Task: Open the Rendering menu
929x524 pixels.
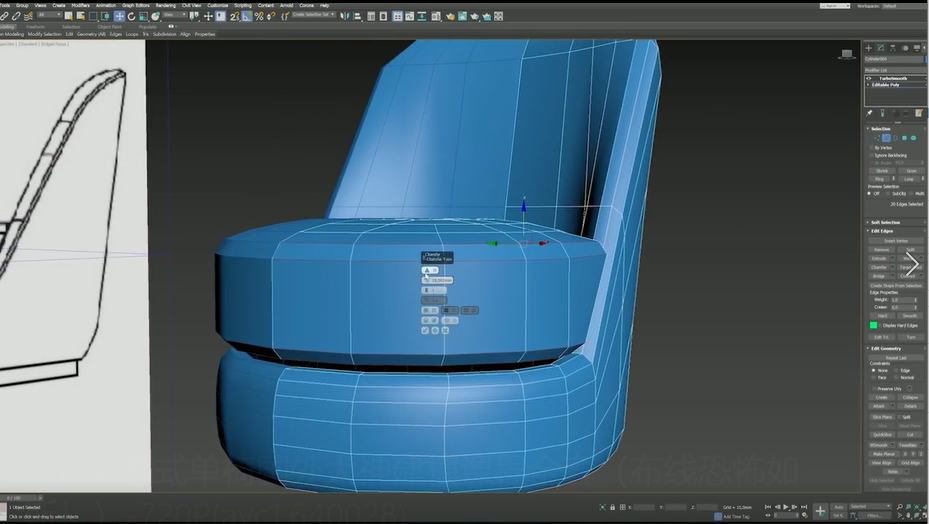Action: (x=166, y=5)
